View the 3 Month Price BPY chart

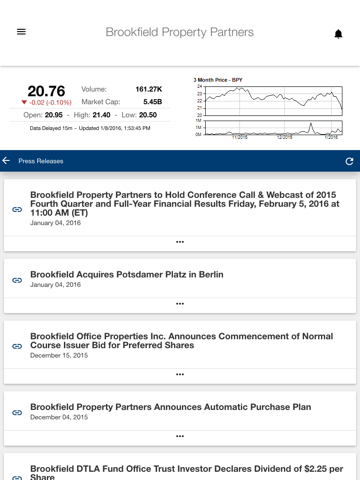click(268, 109)
